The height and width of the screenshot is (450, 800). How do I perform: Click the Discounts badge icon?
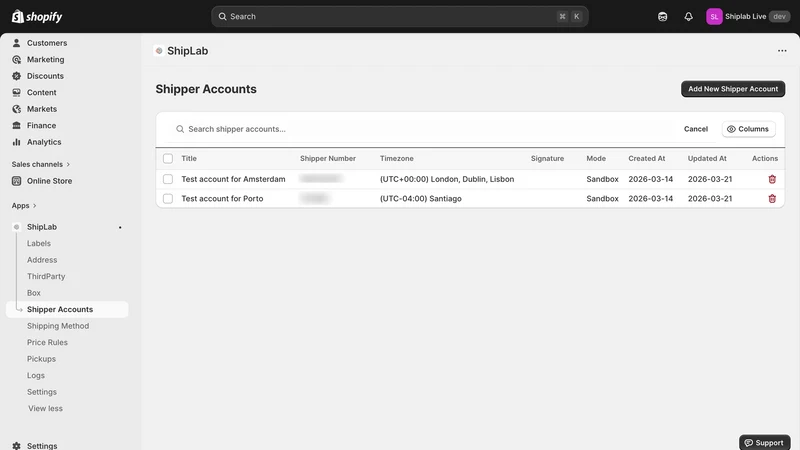(x=16, y=76)
